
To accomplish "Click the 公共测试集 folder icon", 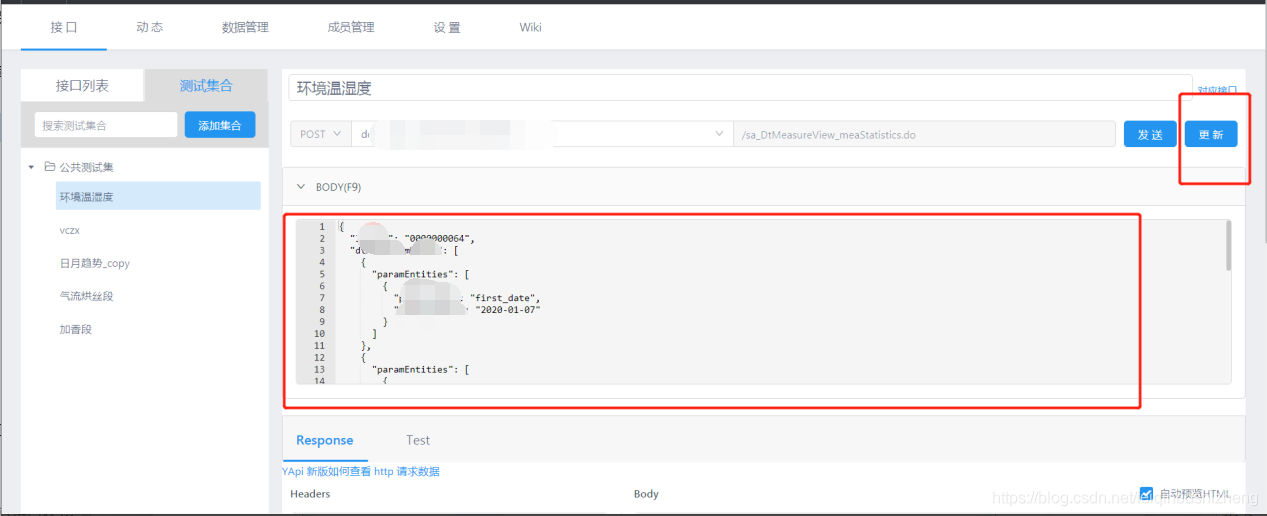I will 49,167.
